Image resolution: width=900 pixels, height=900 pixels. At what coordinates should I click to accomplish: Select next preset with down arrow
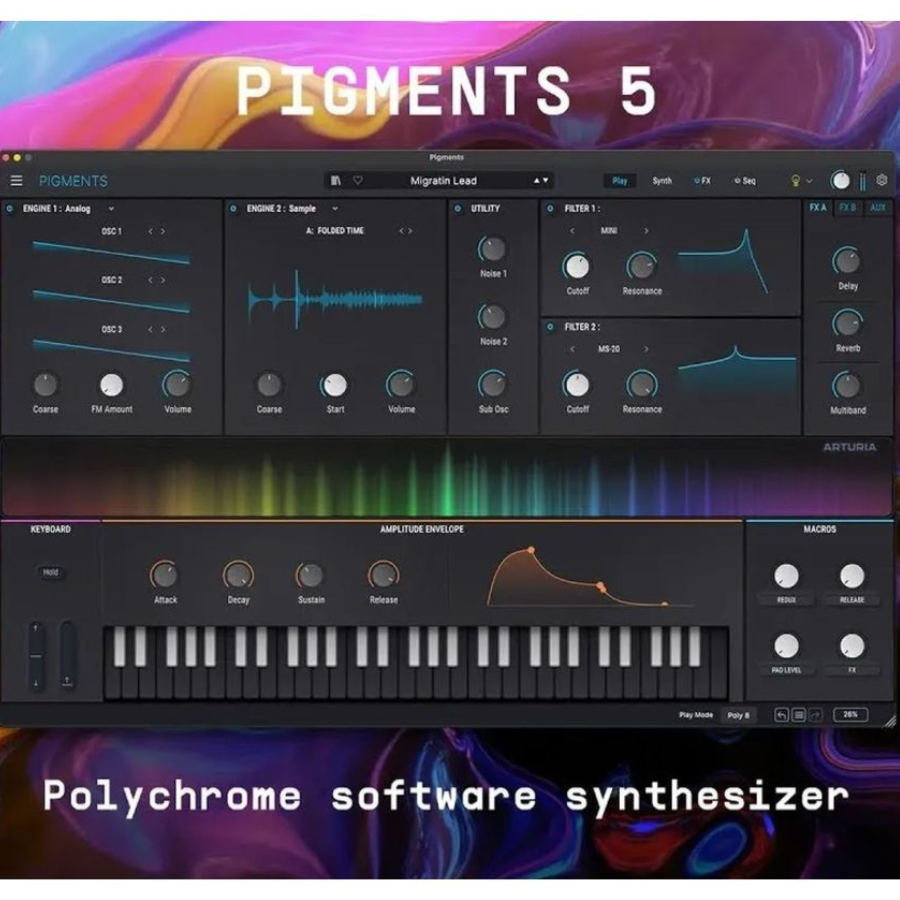(545, 180)
